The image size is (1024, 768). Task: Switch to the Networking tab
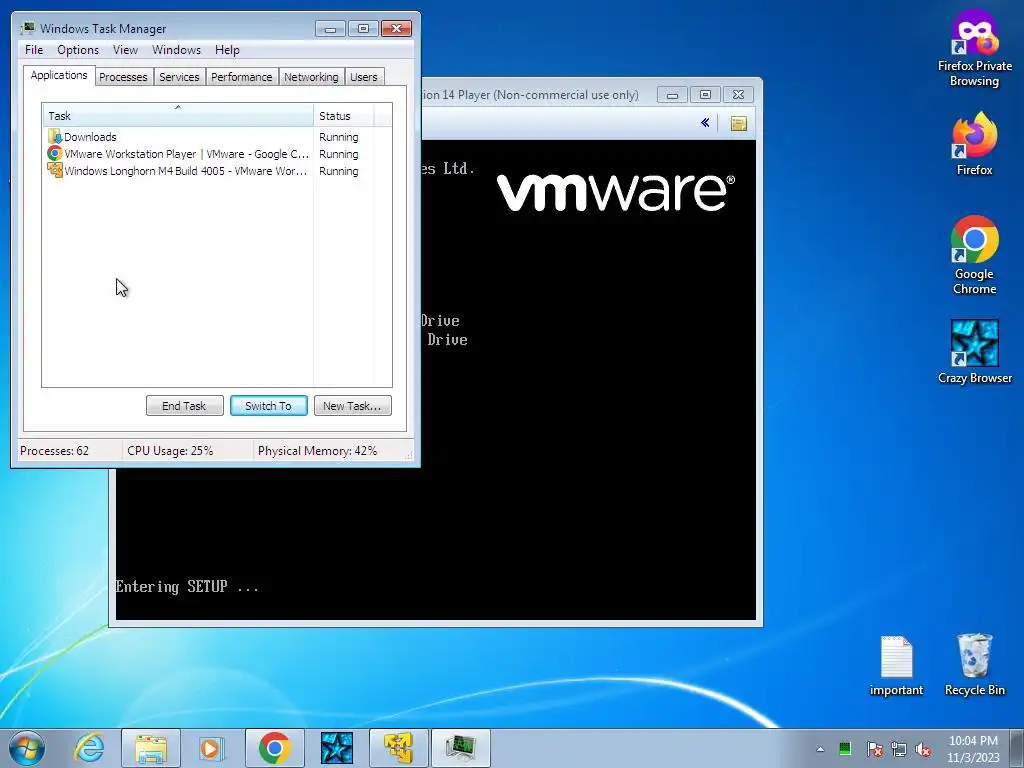tap(311, 77)
